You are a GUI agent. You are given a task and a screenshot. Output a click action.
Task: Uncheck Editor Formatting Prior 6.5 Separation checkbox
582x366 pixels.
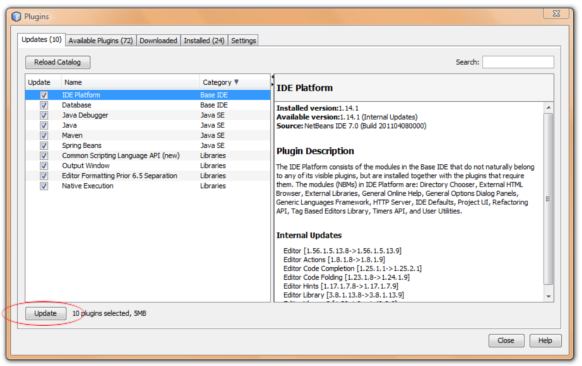pos(44,176)
